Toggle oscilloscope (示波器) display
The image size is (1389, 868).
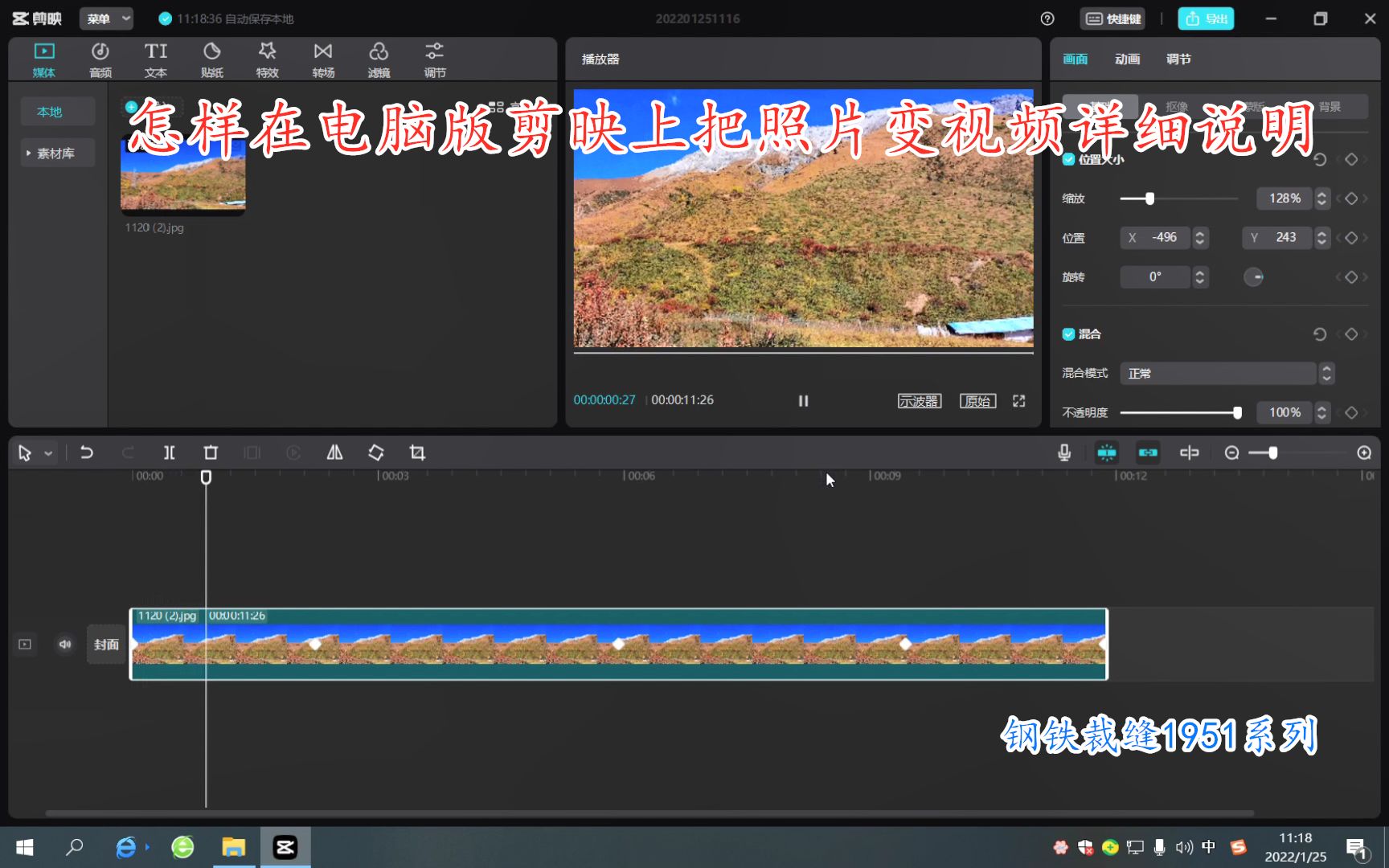pos(919,401)
